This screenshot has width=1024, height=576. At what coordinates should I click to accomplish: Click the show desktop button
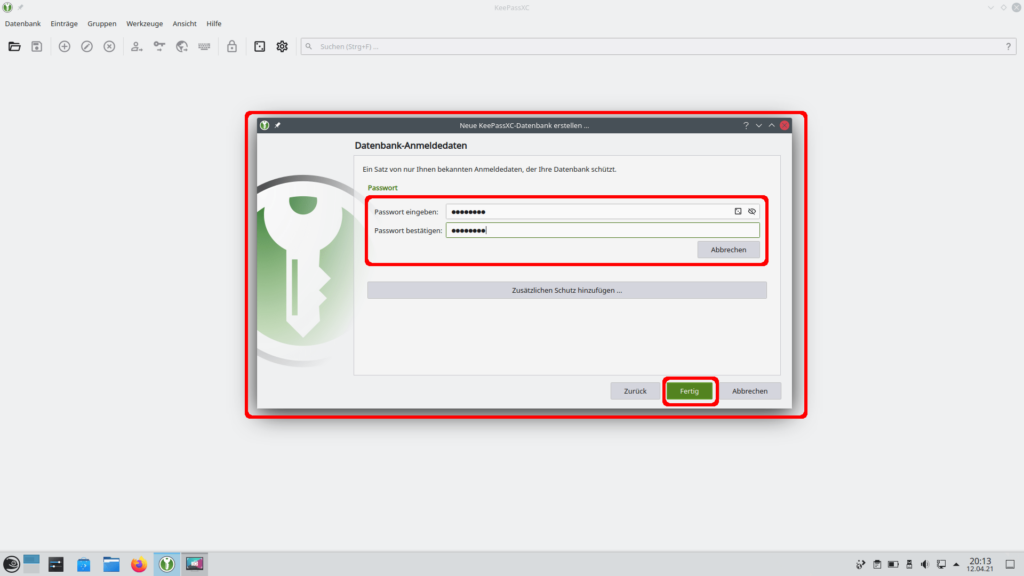pyautogui.click(x=1010, y=564)
